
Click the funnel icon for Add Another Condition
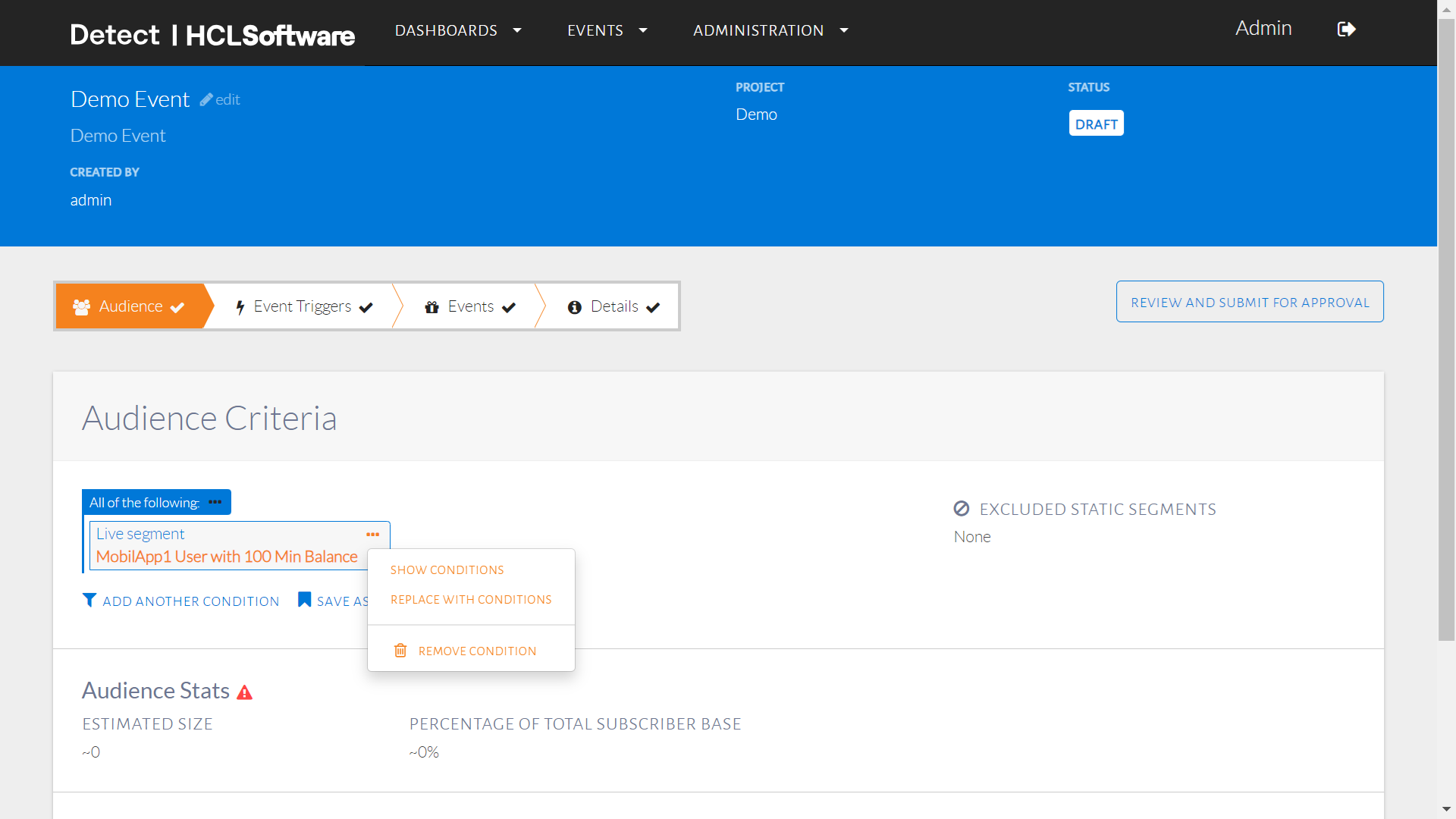(89, 600)
